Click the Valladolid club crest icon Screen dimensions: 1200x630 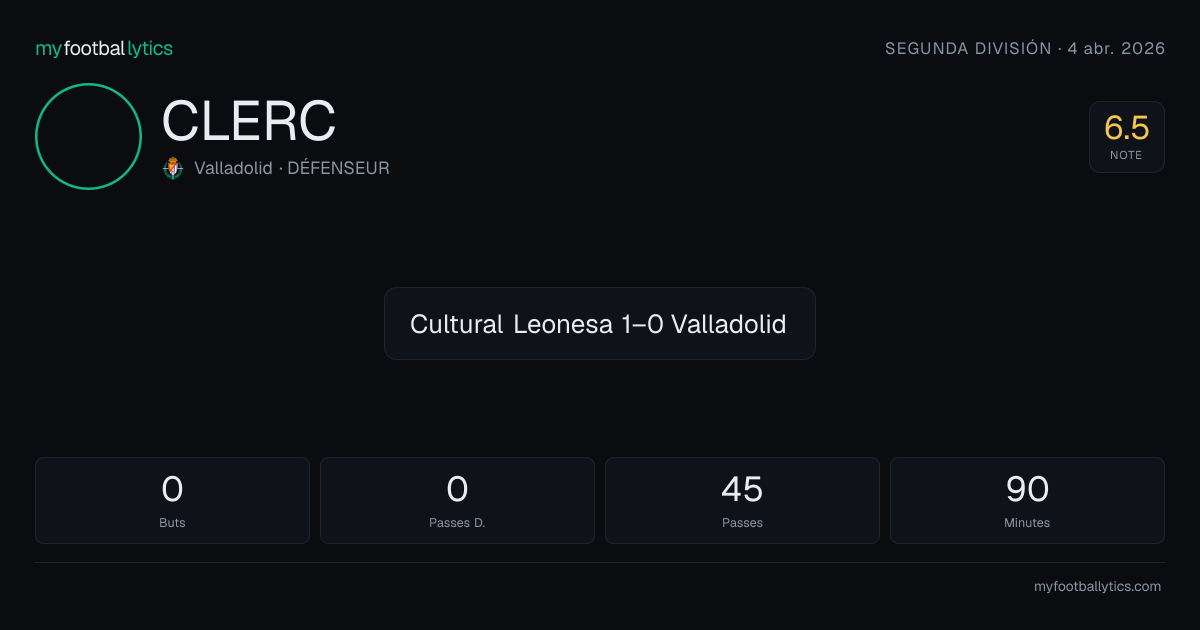tap(173, 168)
